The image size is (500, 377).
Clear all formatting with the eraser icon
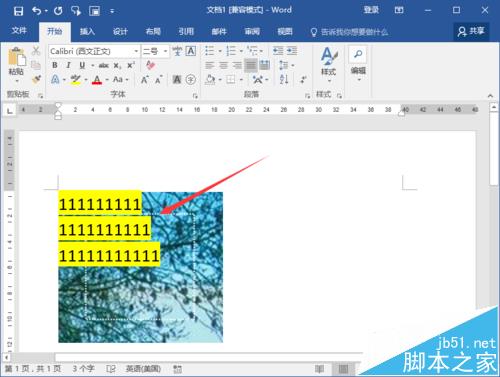coord(151,65)
